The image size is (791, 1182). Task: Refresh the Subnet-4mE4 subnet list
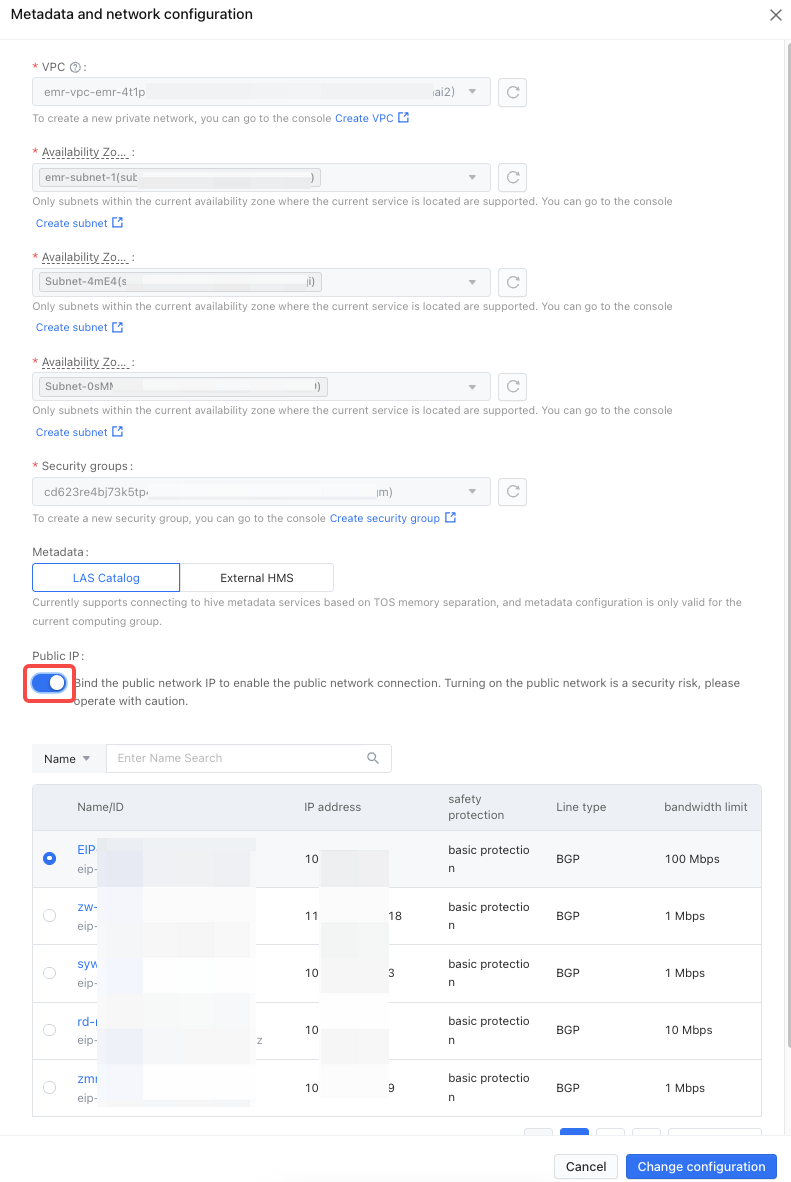click(513, 282)
